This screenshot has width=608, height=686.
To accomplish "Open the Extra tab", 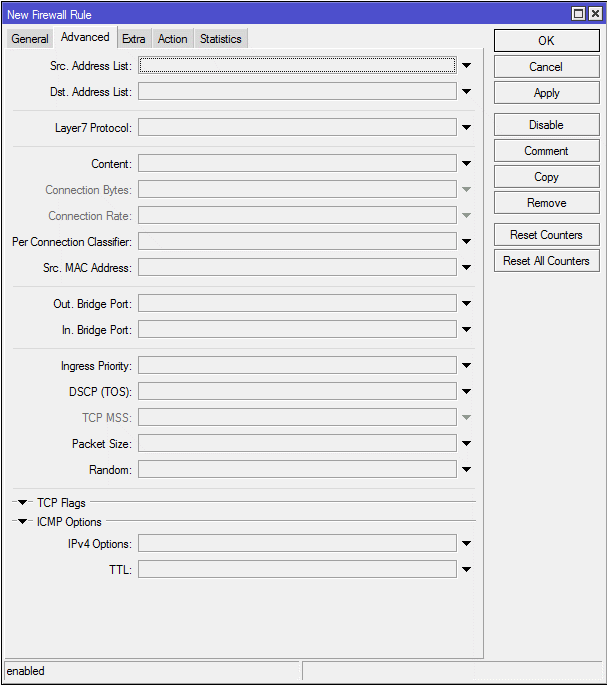I will (134, 39).
